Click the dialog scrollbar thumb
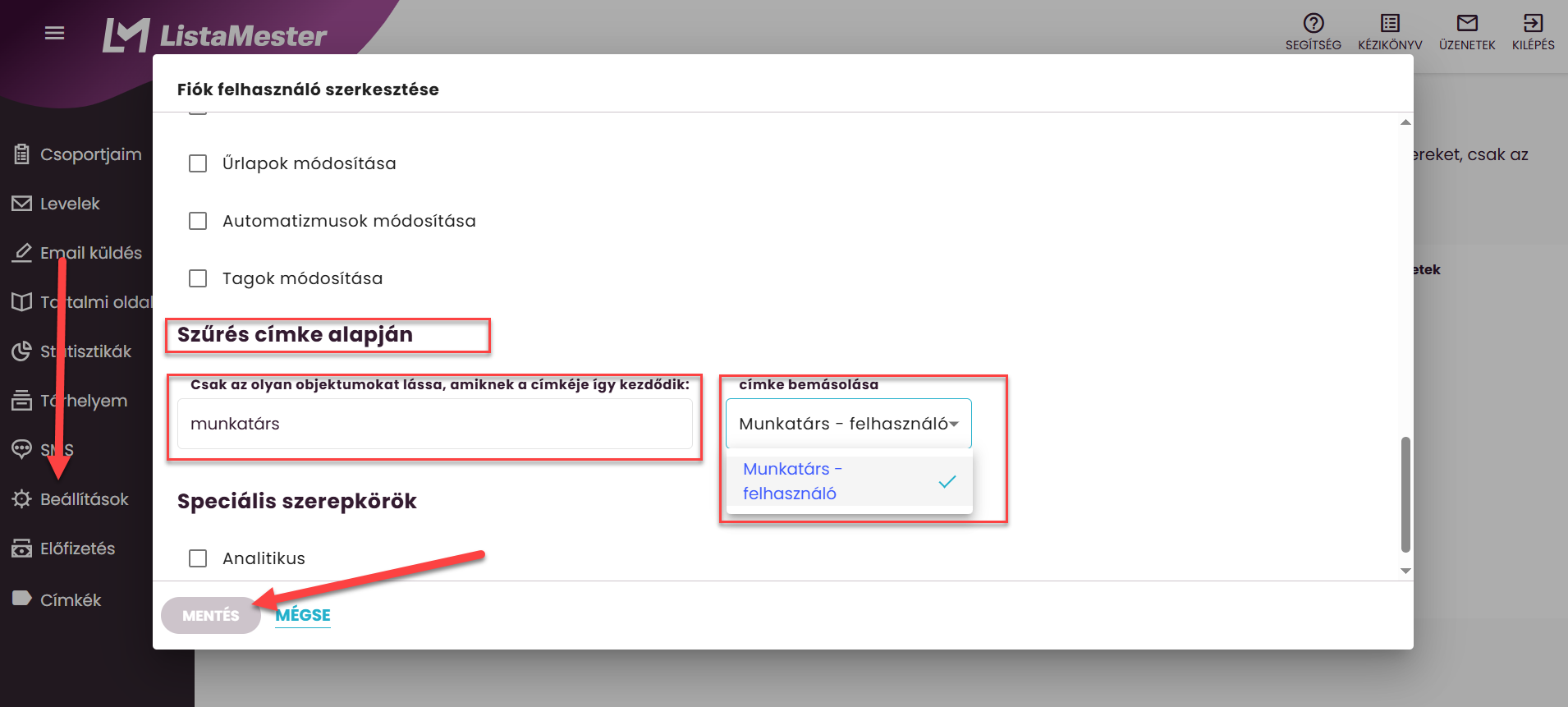 1405,494
